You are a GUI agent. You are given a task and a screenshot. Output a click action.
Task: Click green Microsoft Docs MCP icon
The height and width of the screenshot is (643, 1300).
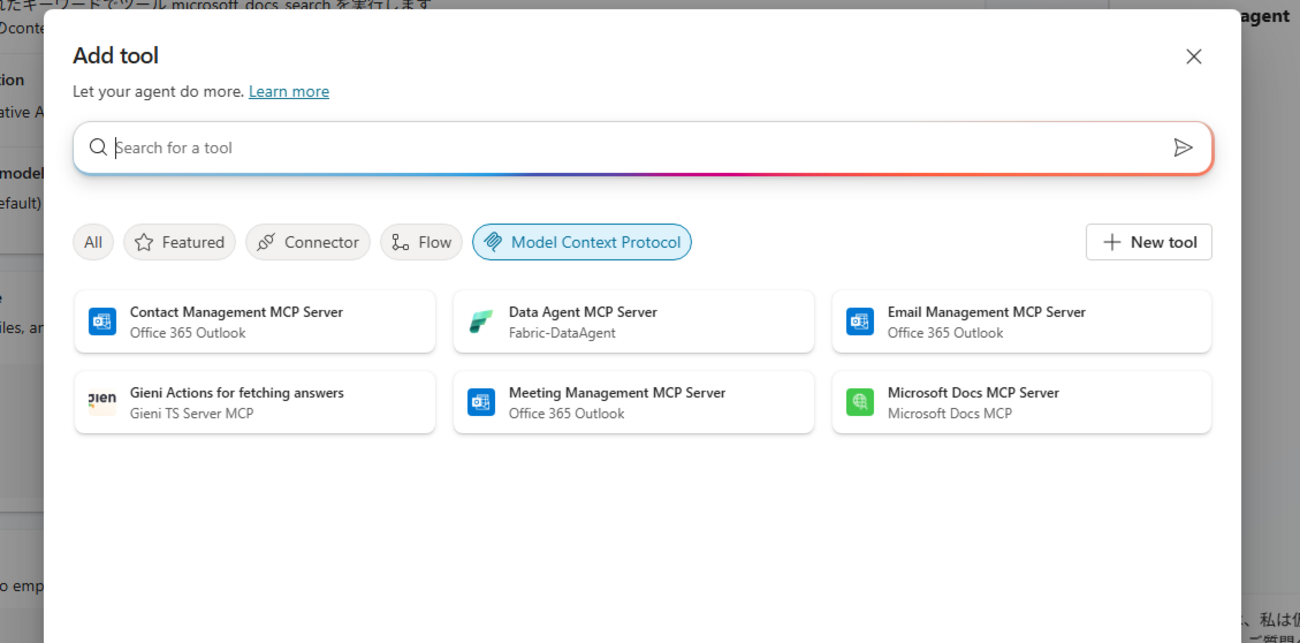coord(860,402)
